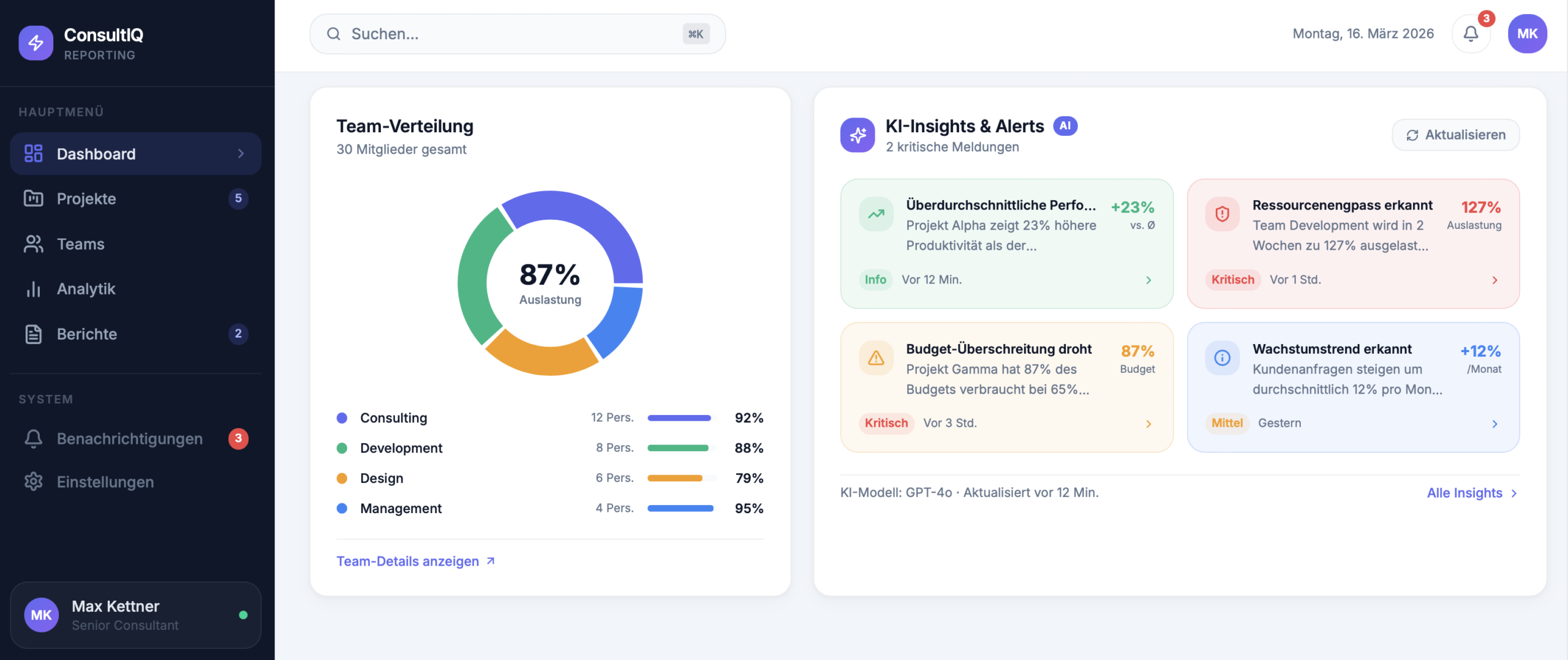This screenshot has width=1568, height=660.
Task: Select the Analytik chart icon
Action: (33, 288)
